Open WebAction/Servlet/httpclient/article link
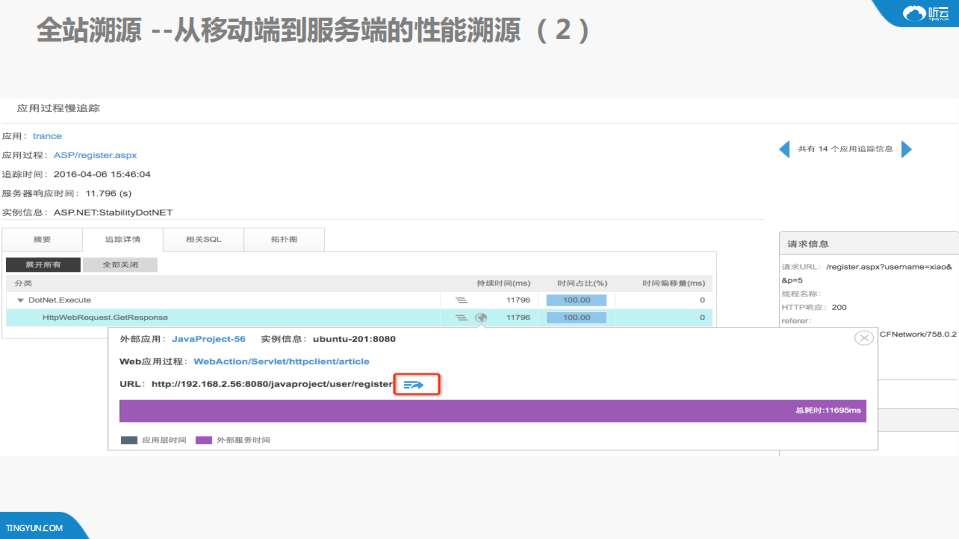This screenshot has height=539, width=959. pos(281,362)
